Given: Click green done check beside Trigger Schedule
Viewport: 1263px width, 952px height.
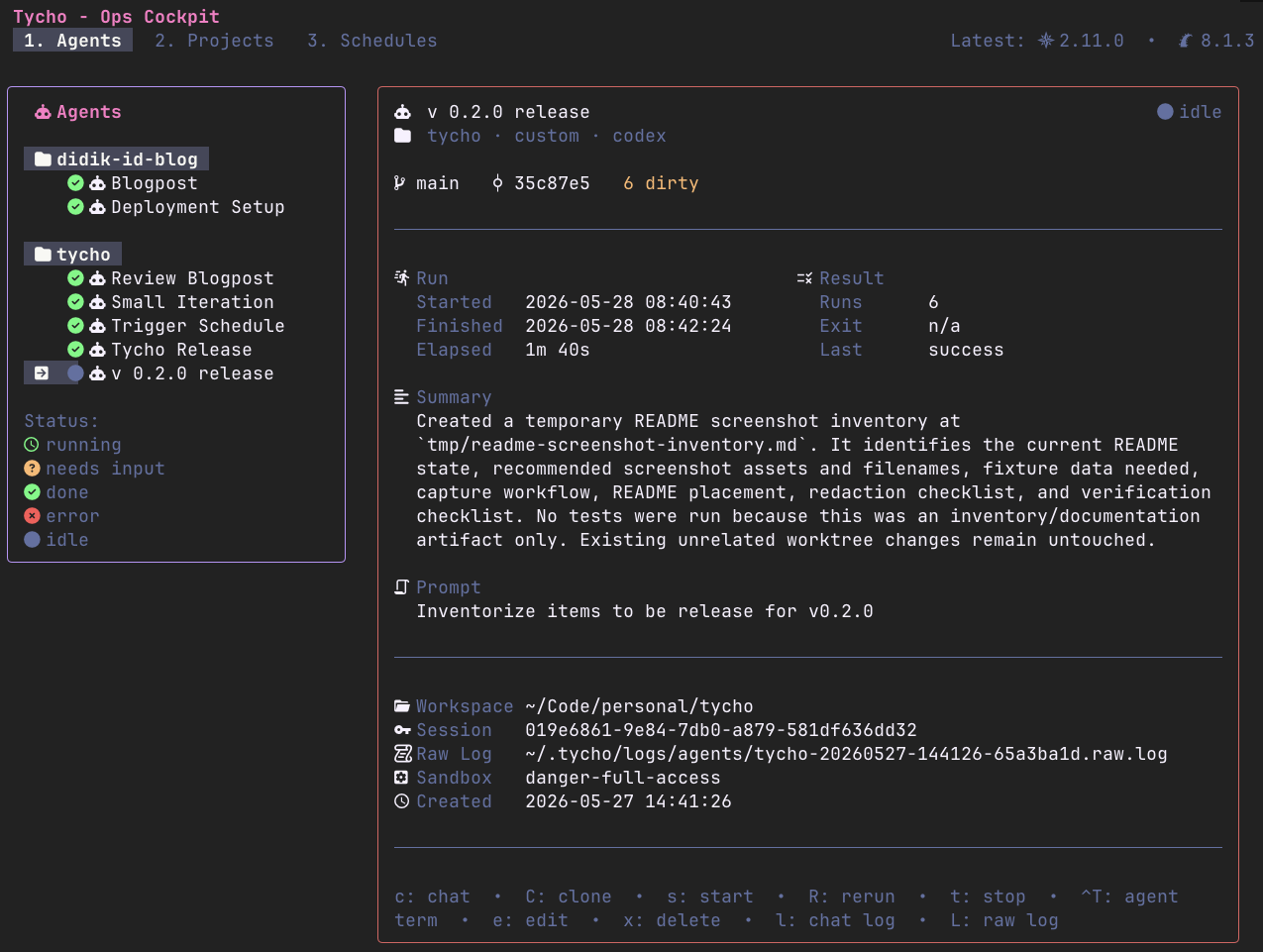Looking at the screenshot, I should (75, 326).
